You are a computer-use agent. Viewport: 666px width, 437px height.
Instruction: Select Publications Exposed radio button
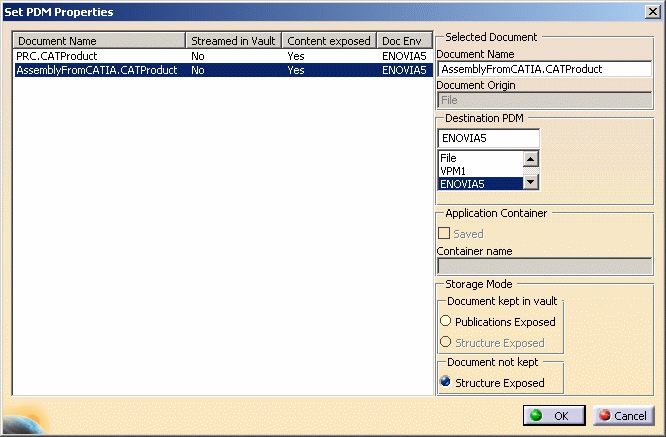point(446,322)
